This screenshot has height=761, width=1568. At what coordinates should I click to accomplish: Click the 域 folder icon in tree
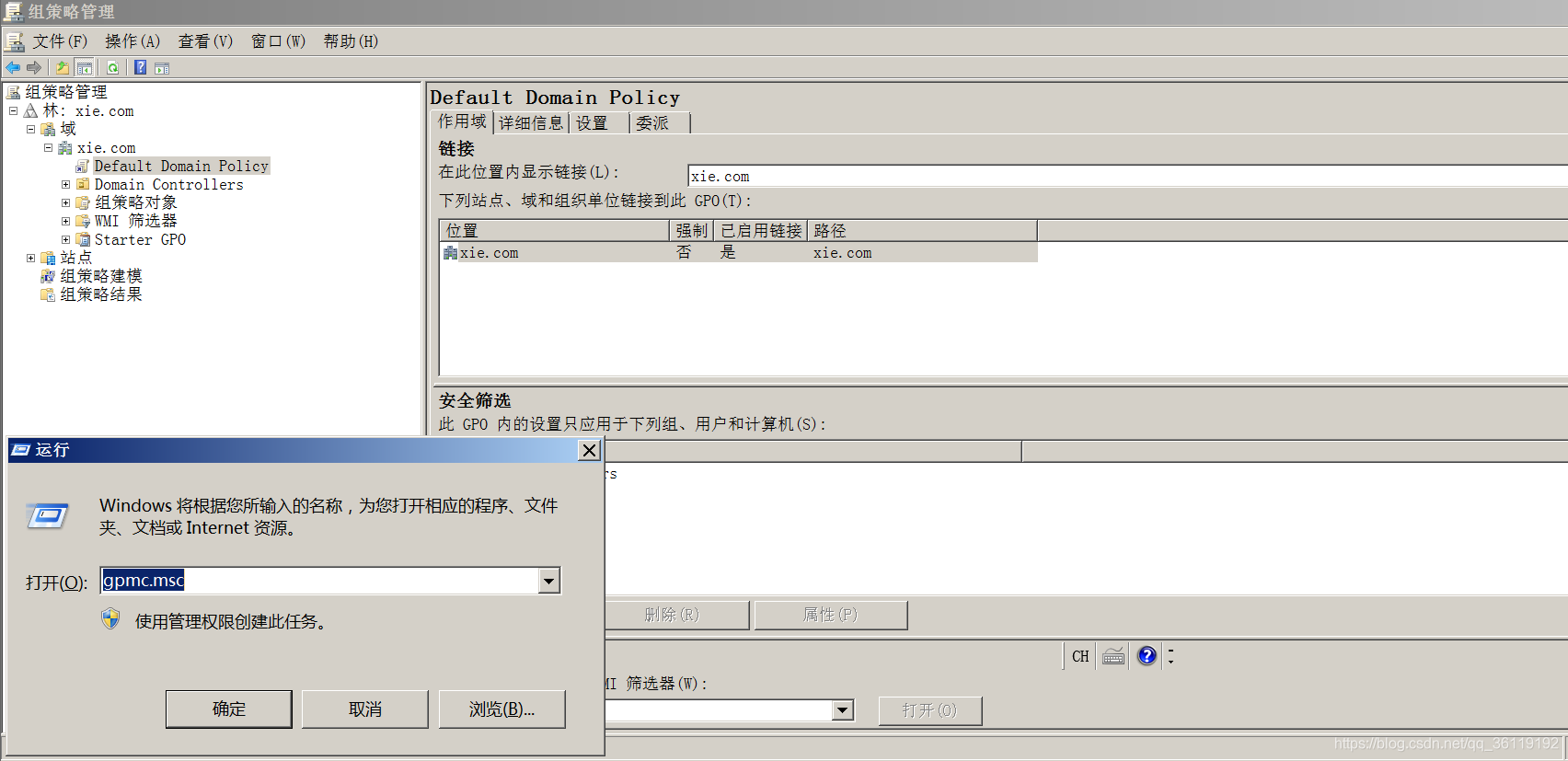(48, 129)
